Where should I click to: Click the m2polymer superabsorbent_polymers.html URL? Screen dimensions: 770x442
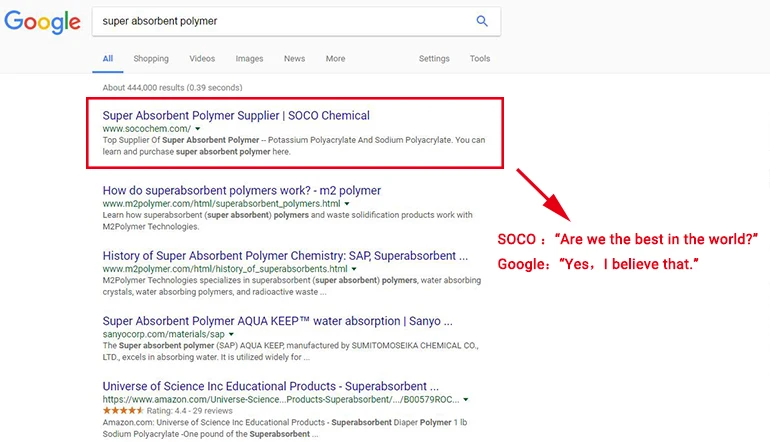click(221, 204)
